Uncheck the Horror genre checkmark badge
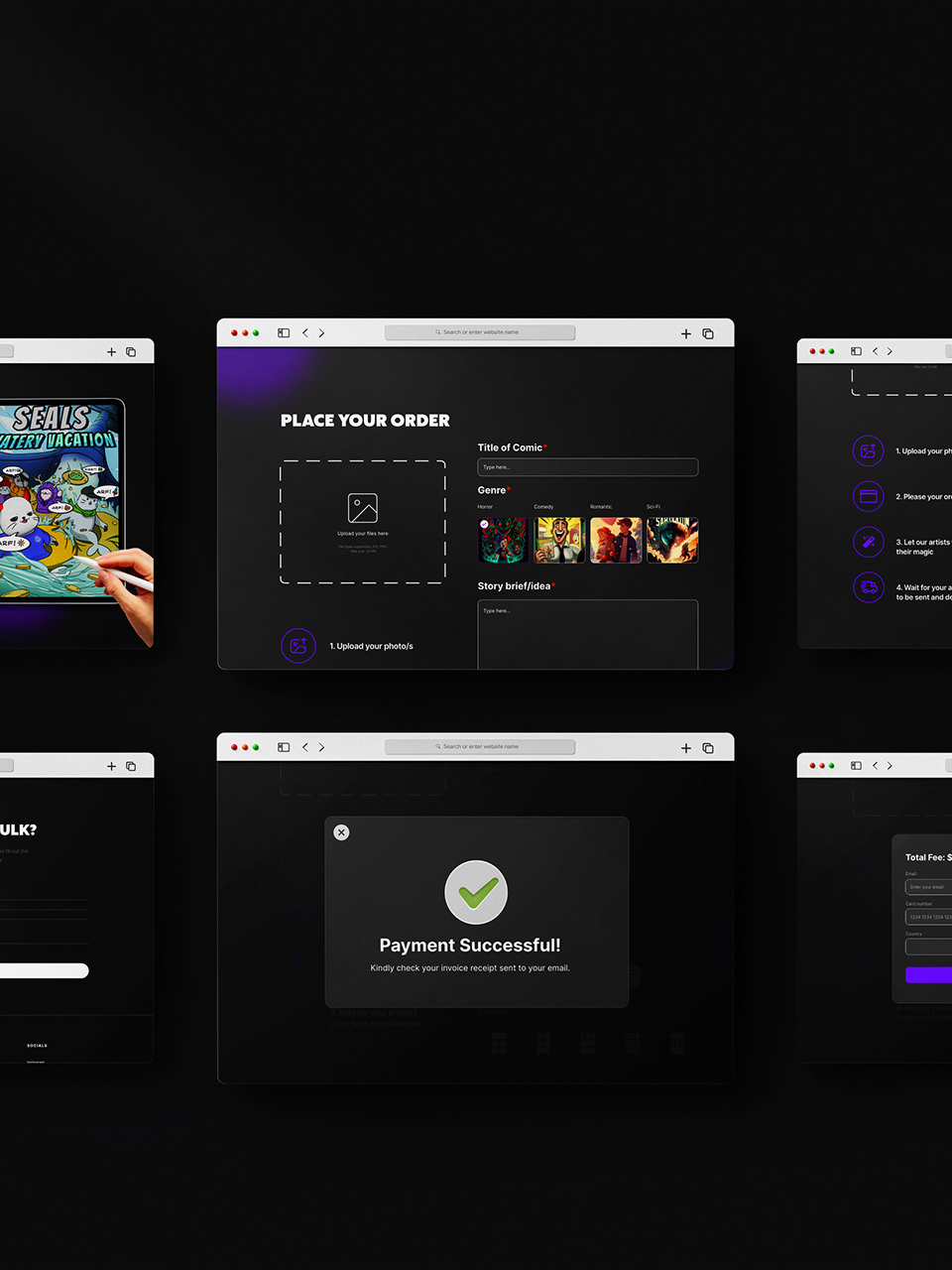Screen dimensions: 952x1270 coord(484,524)
